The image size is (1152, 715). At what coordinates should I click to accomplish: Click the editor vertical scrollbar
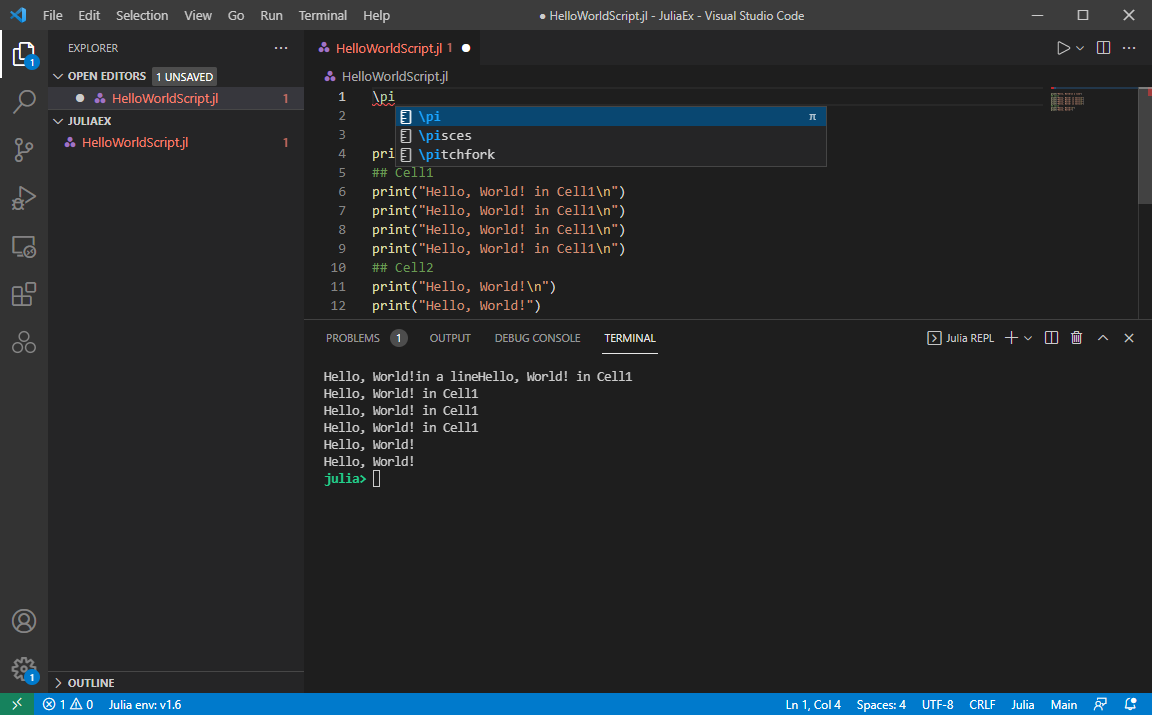pyautogui.click(x=1145, y=147)
